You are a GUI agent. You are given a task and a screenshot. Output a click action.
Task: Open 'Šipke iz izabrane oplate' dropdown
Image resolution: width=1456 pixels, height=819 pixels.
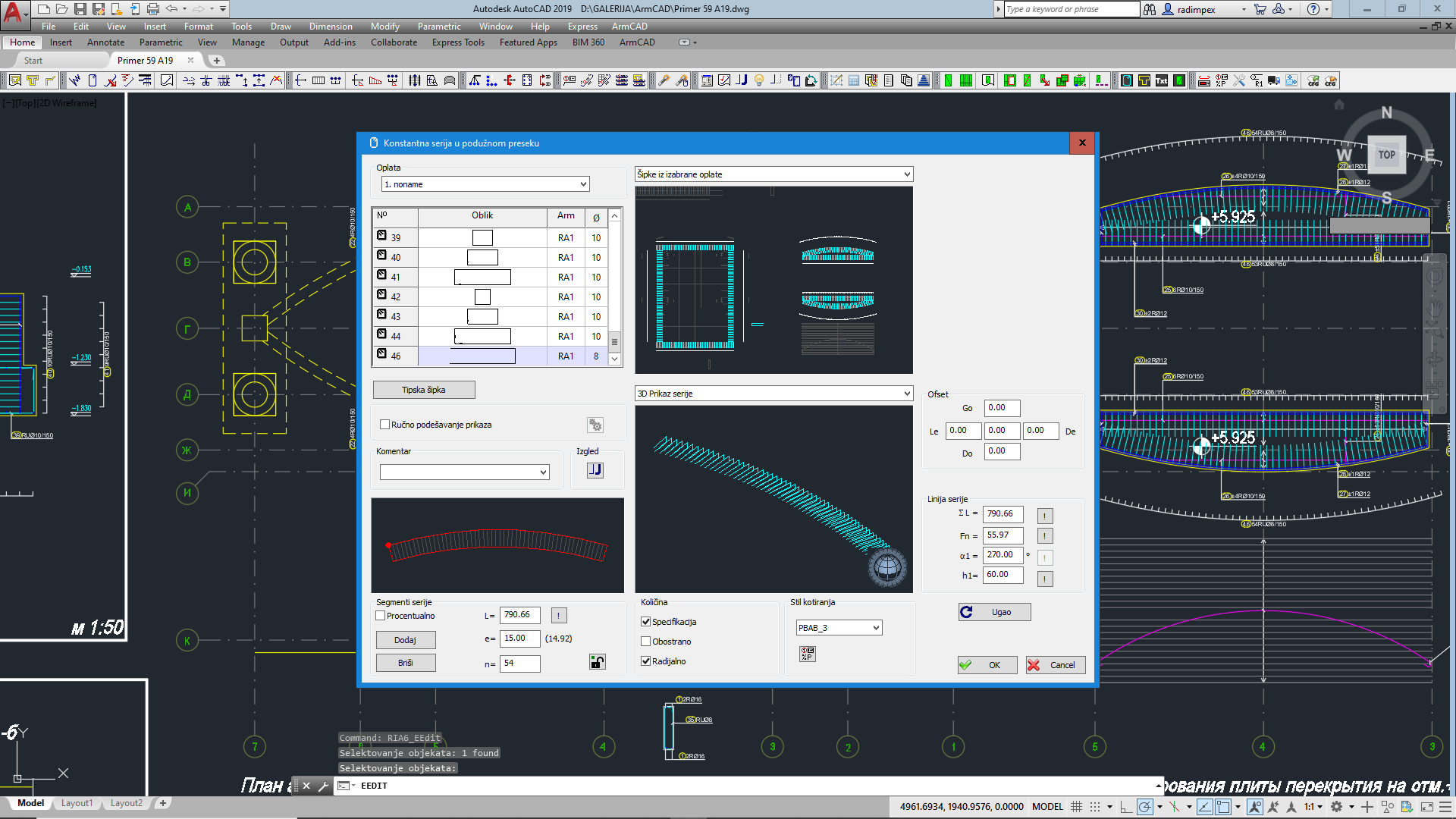click(x=773, y=174)
